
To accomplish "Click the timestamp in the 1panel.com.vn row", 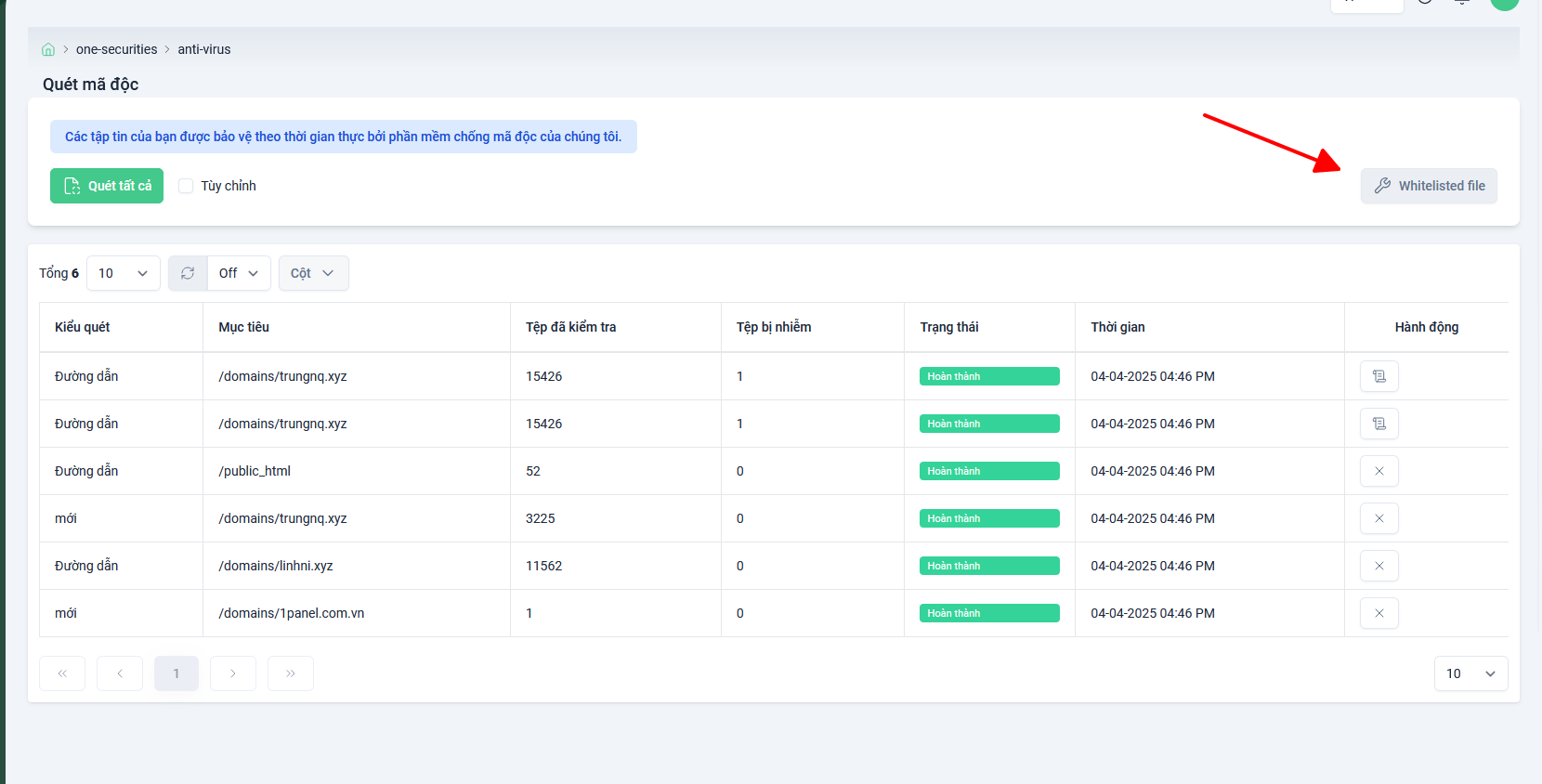I will (x=1153, y=613).
